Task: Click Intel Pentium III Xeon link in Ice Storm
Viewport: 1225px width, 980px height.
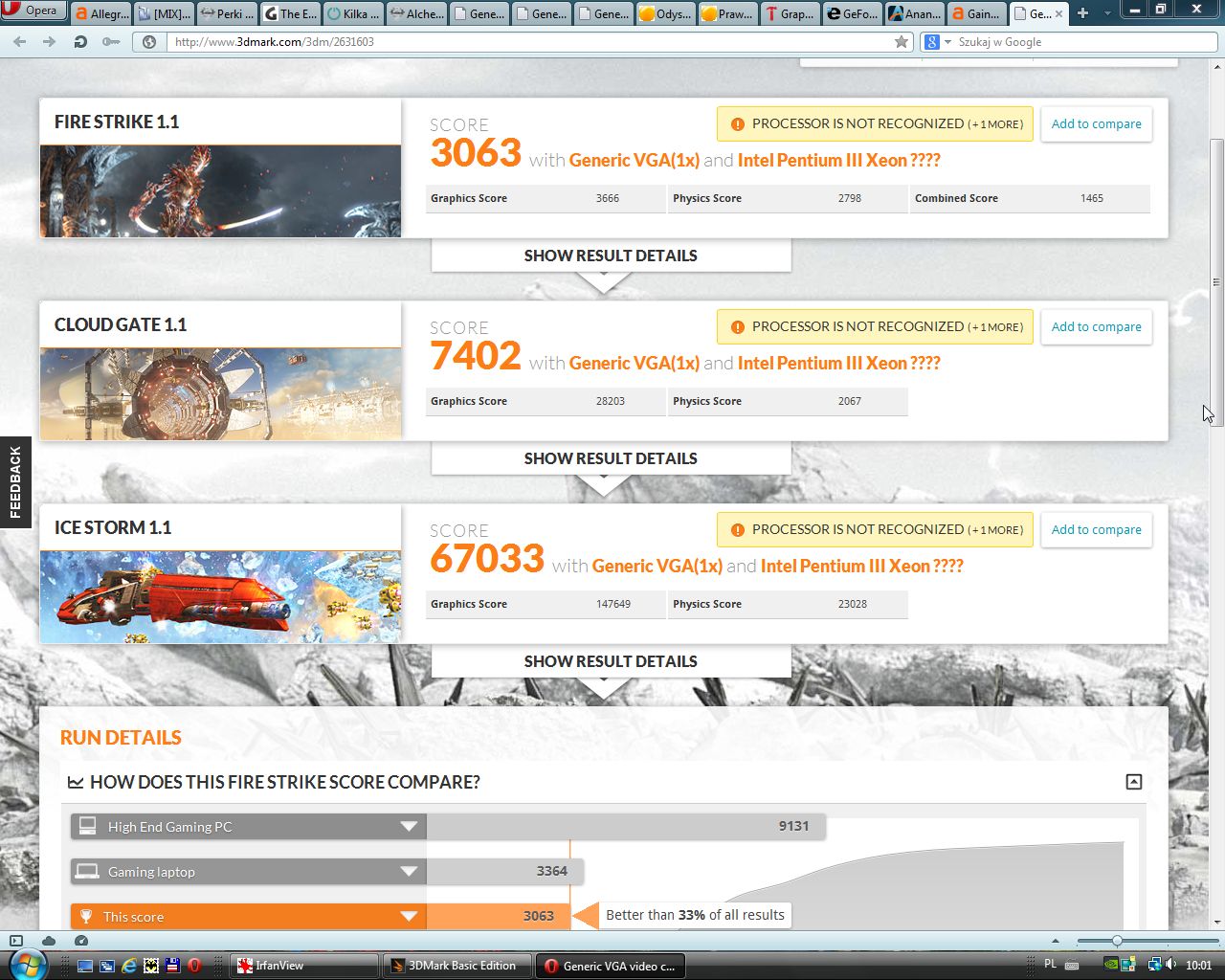Action: [x=862, y=566]
